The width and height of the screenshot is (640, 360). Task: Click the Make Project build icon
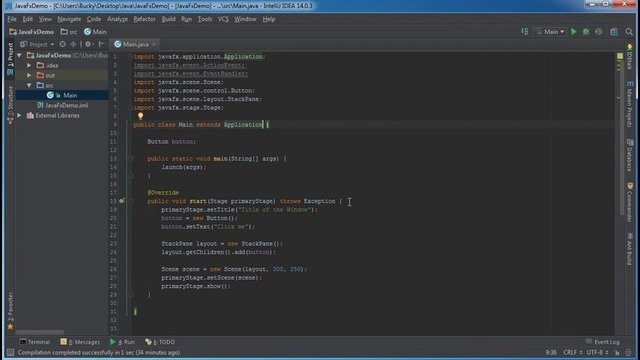coord(524,31)
